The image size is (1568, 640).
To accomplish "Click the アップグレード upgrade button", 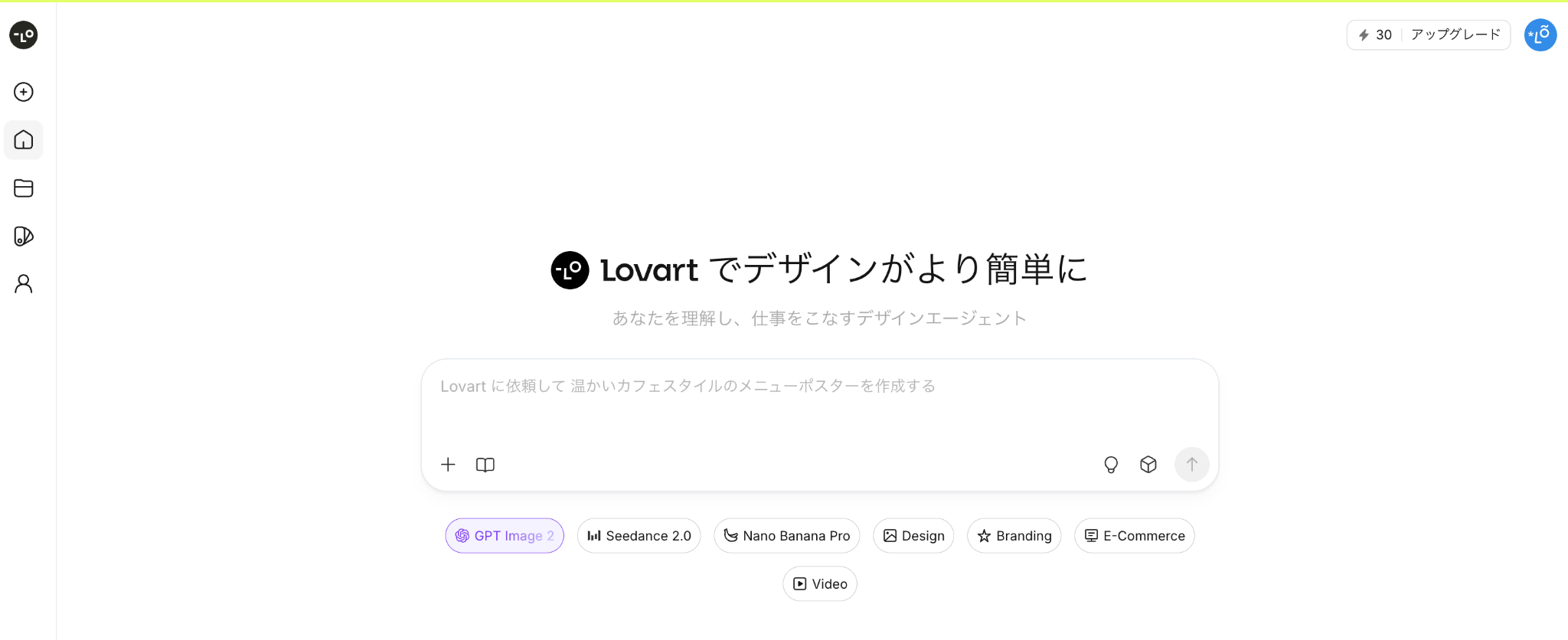I will tap(1455, 35).
